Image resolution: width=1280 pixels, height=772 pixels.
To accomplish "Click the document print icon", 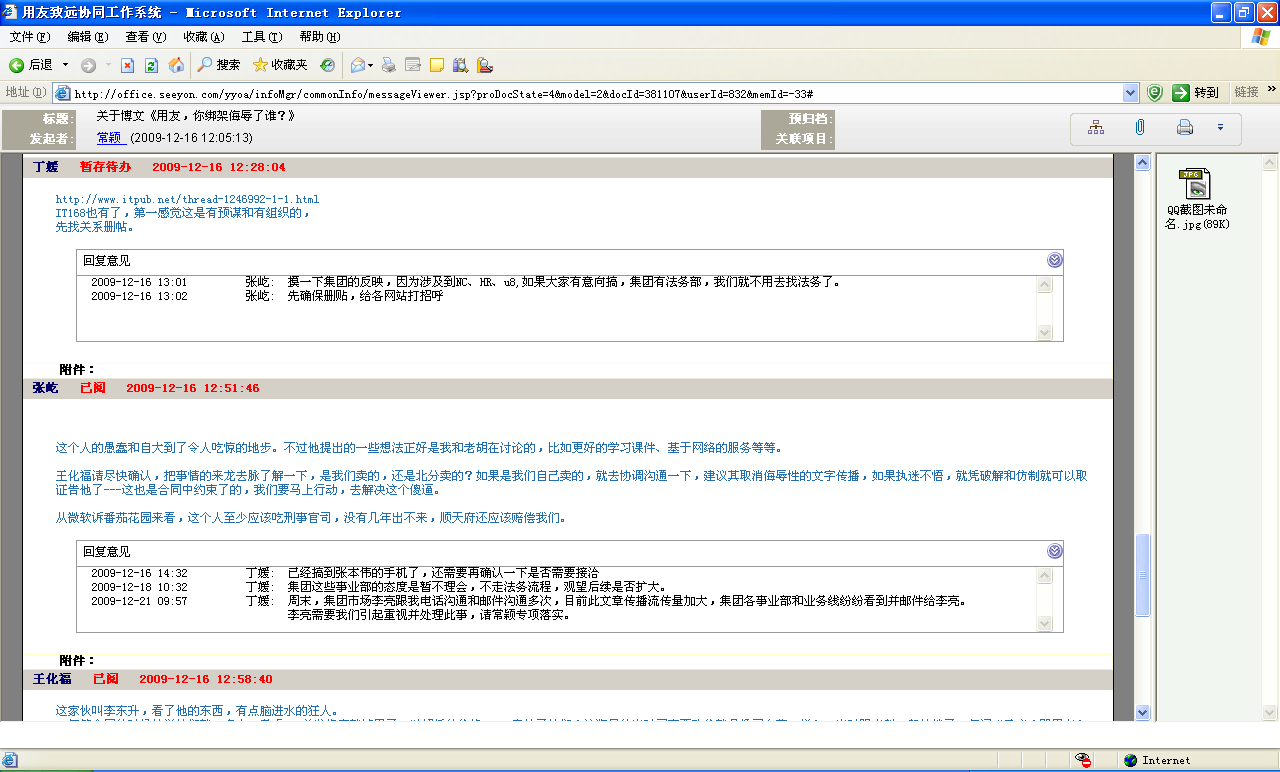I will coord(1185,127).
